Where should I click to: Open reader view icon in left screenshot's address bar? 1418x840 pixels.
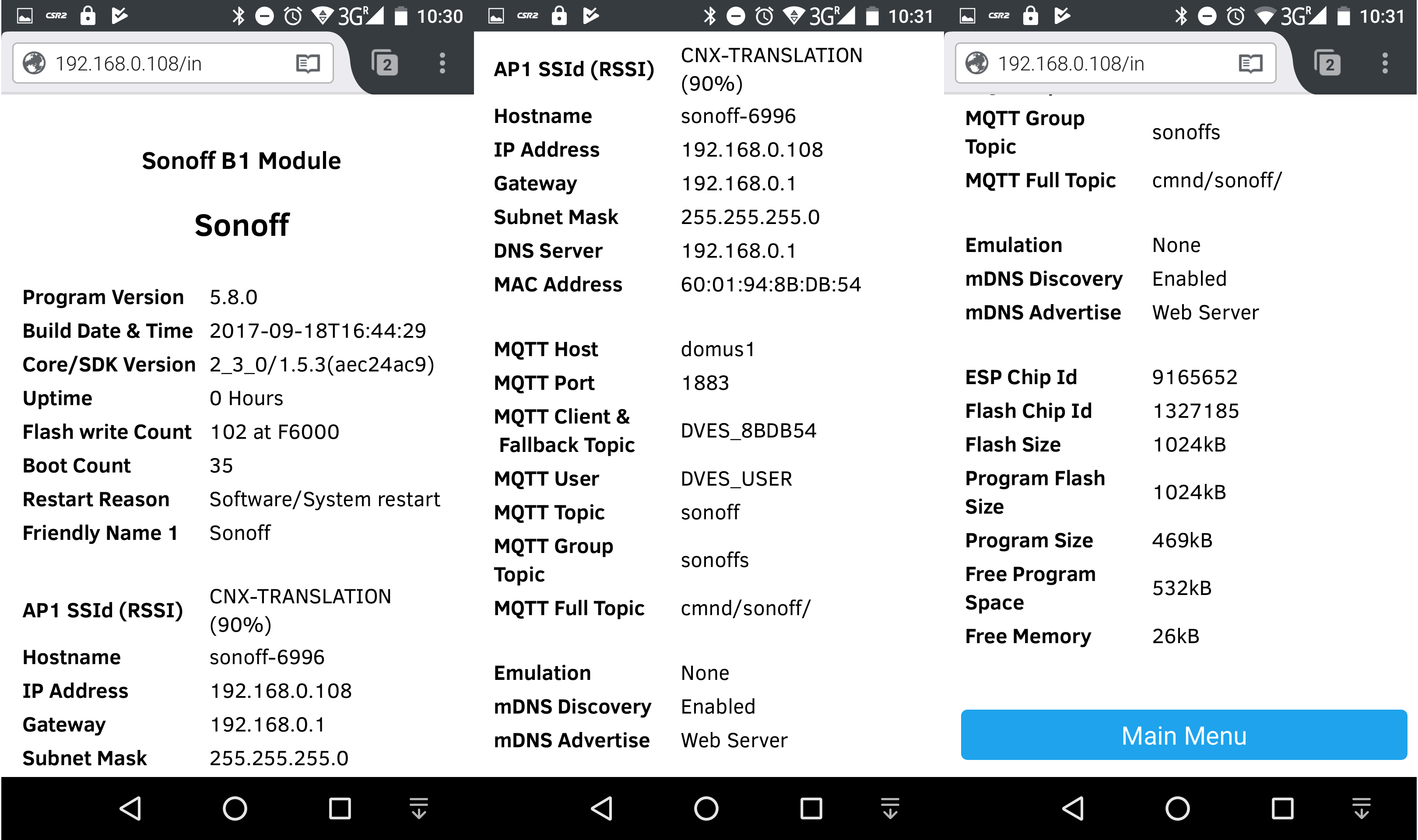[307, 63]
